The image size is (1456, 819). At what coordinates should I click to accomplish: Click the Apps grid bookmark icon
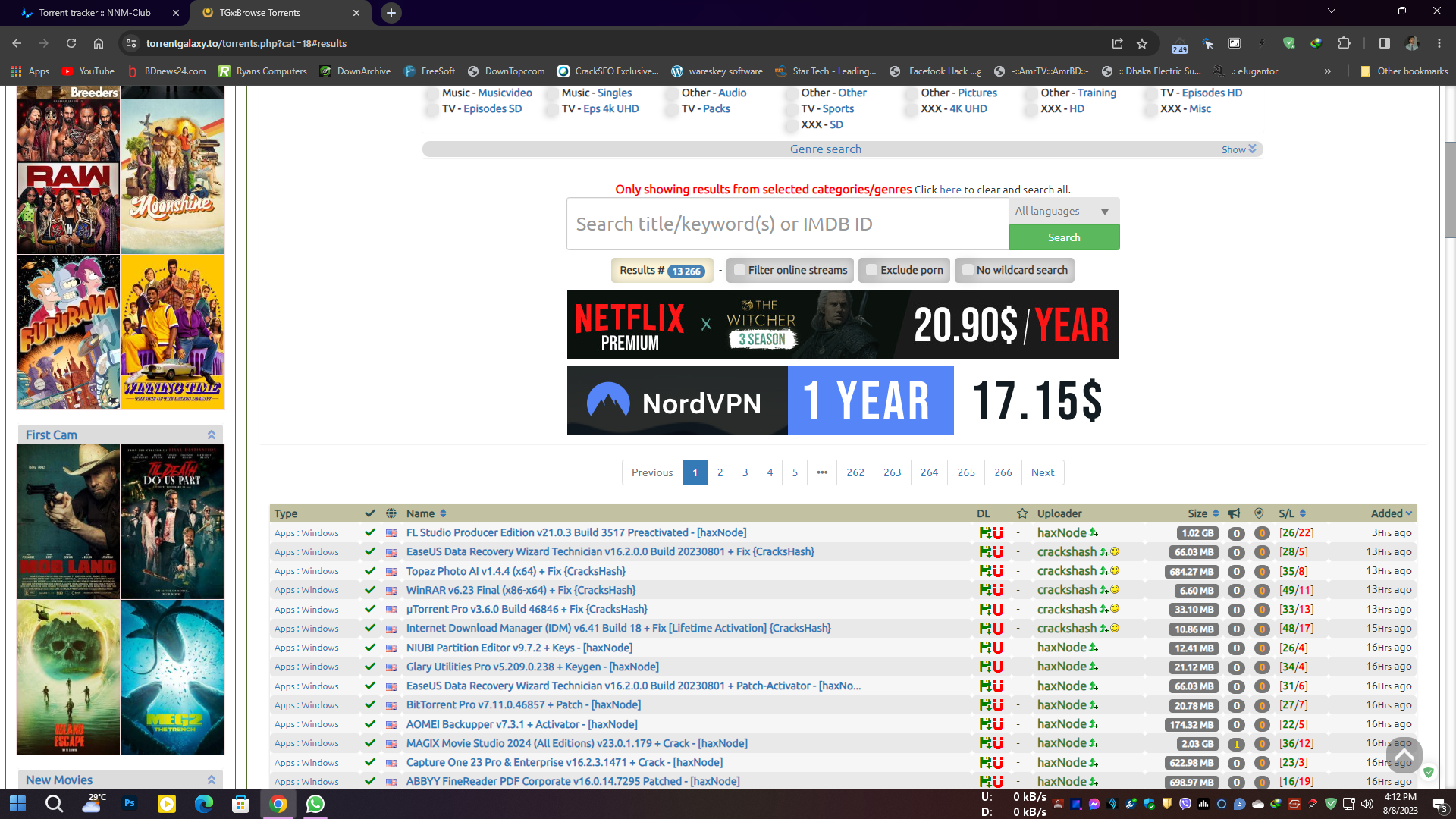tap(16, 71)
